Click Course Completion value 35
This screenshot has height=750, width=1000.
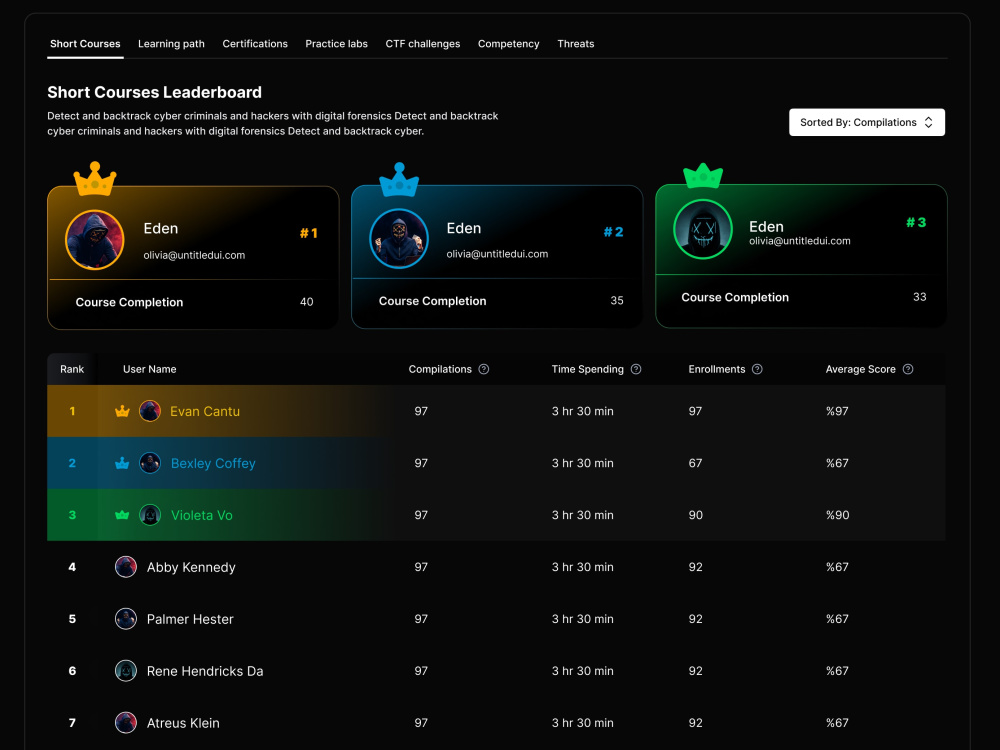[617, 301]
